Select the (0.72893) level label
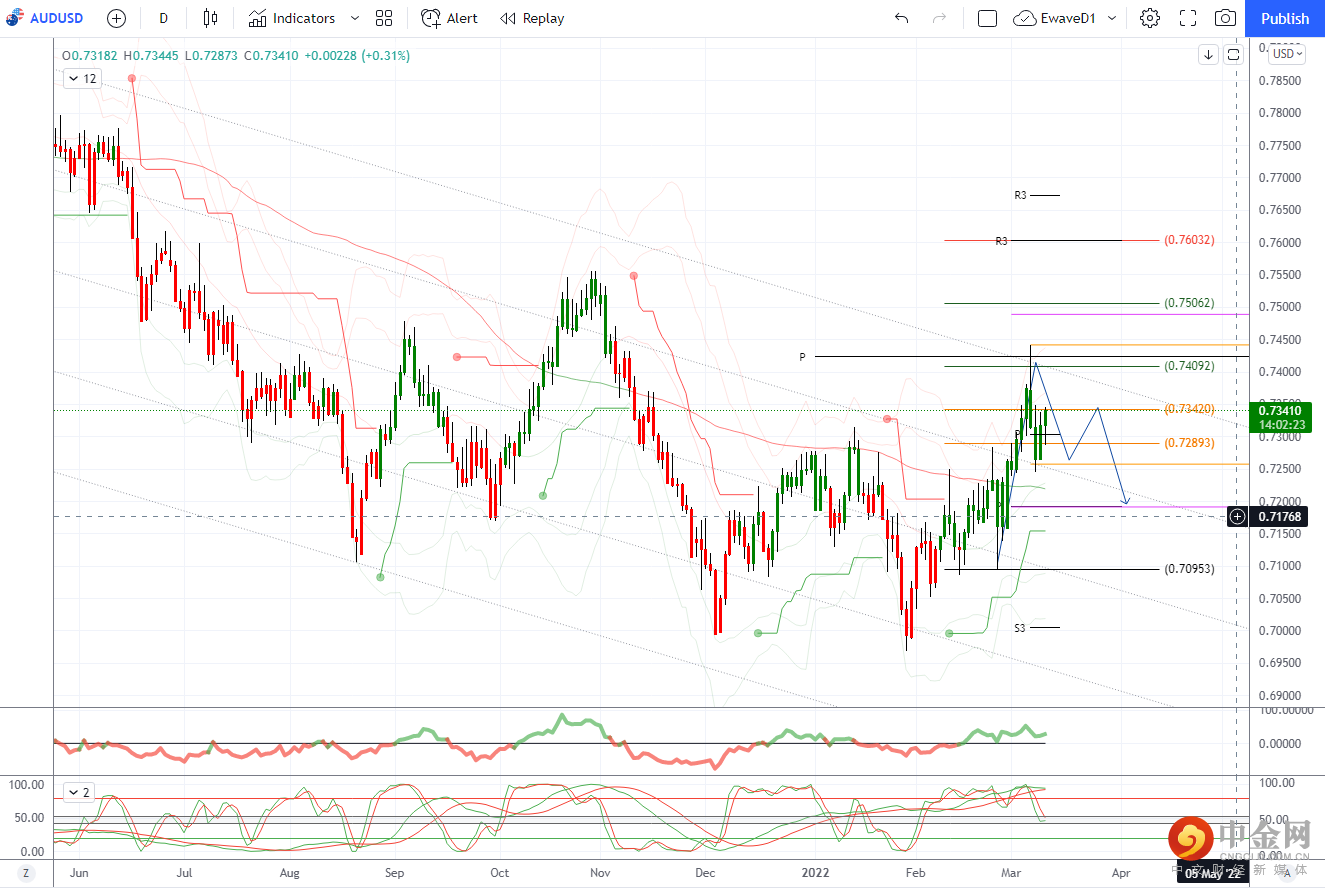This screenshot has width=1325, height=888. tap(1189, 443)
